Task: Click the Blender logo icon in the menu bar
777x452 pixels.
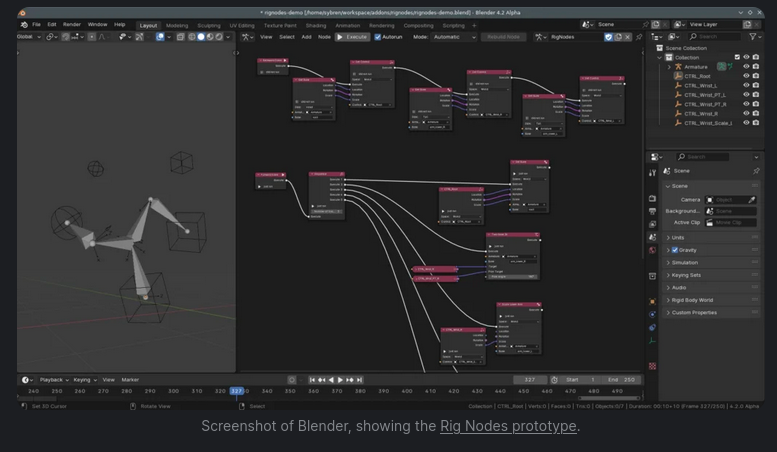Action: [x=24, y=24]
